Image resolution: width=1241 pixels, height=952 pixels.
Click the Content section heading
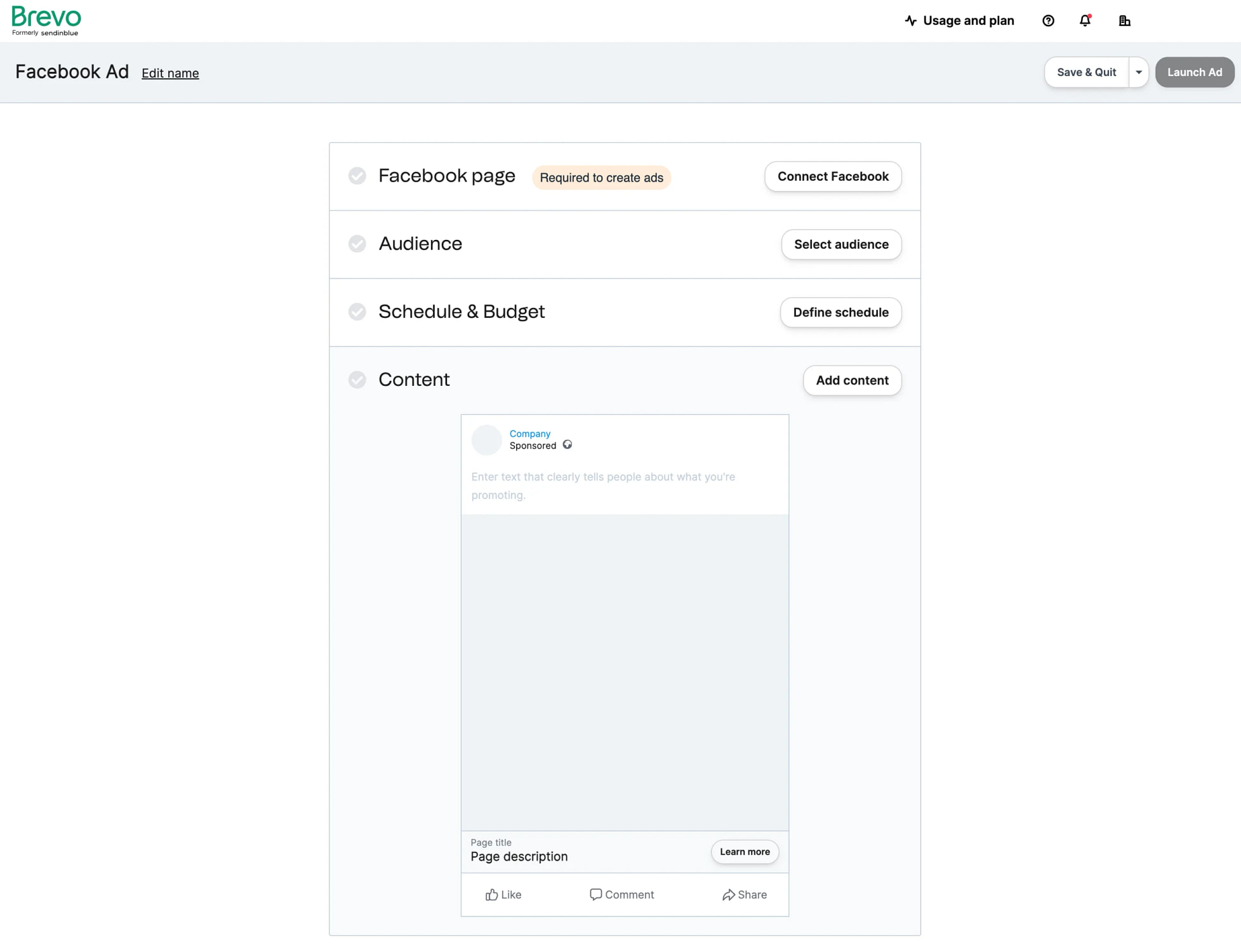(414, 380)
